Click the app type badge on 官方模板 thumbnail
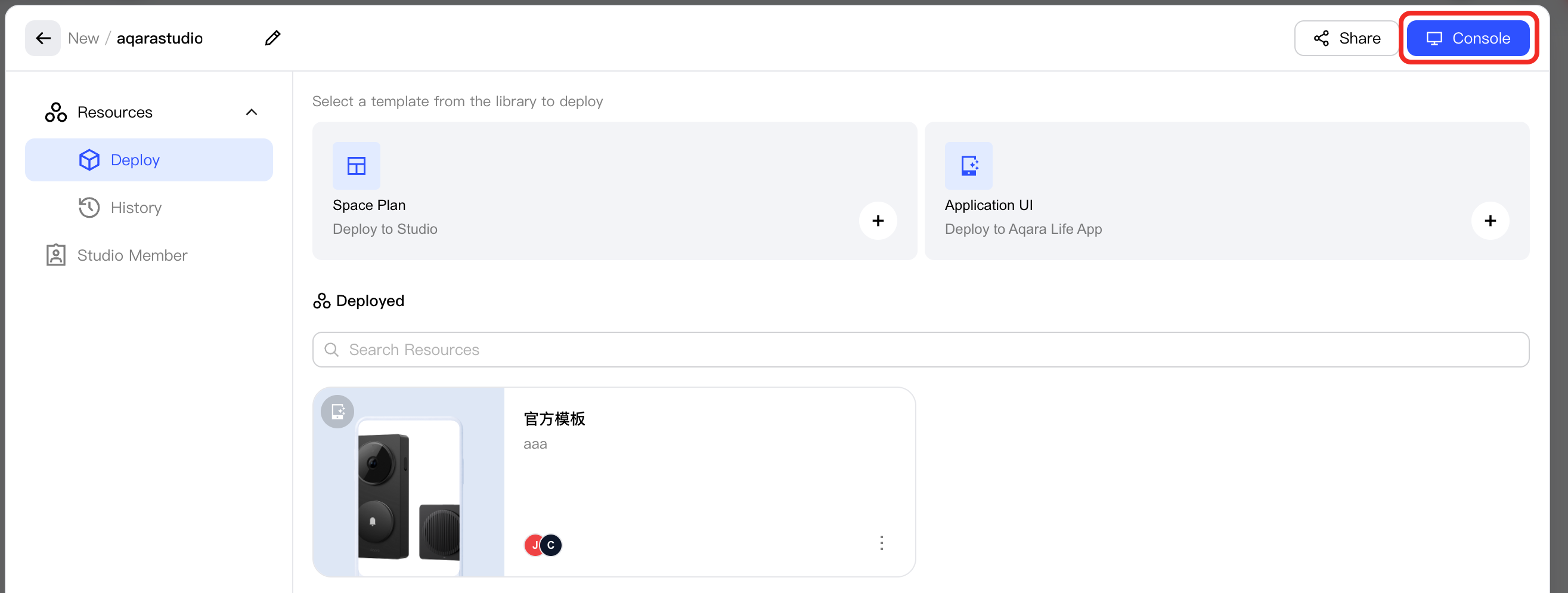Screen dimensions: 1568x593 click(338, 412)
